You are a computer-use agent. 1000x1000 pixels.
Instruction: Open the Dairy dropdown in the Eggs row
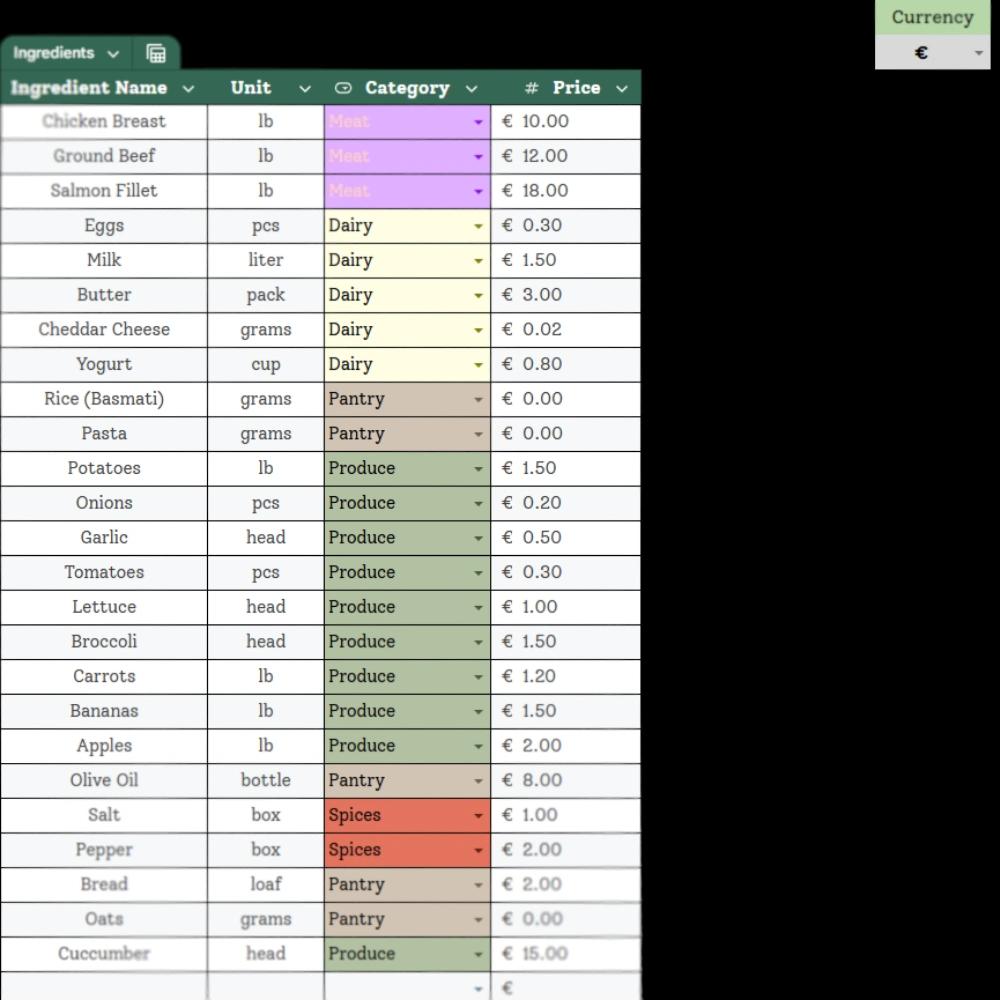pyautogui.click(x=477, y=226)
